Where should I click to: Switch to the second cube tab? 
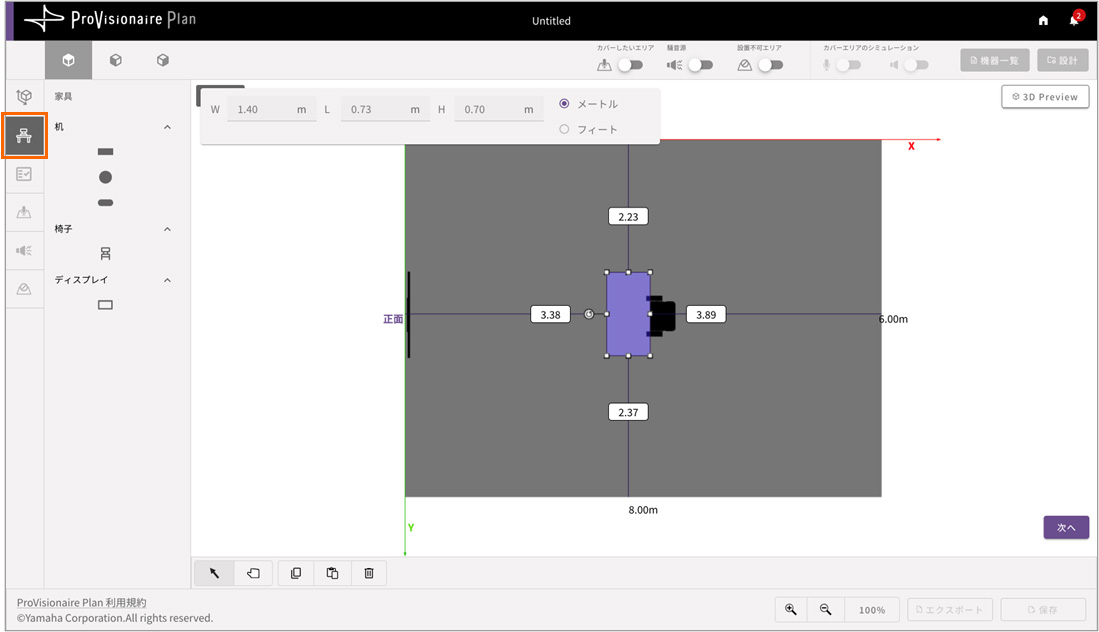116,61
